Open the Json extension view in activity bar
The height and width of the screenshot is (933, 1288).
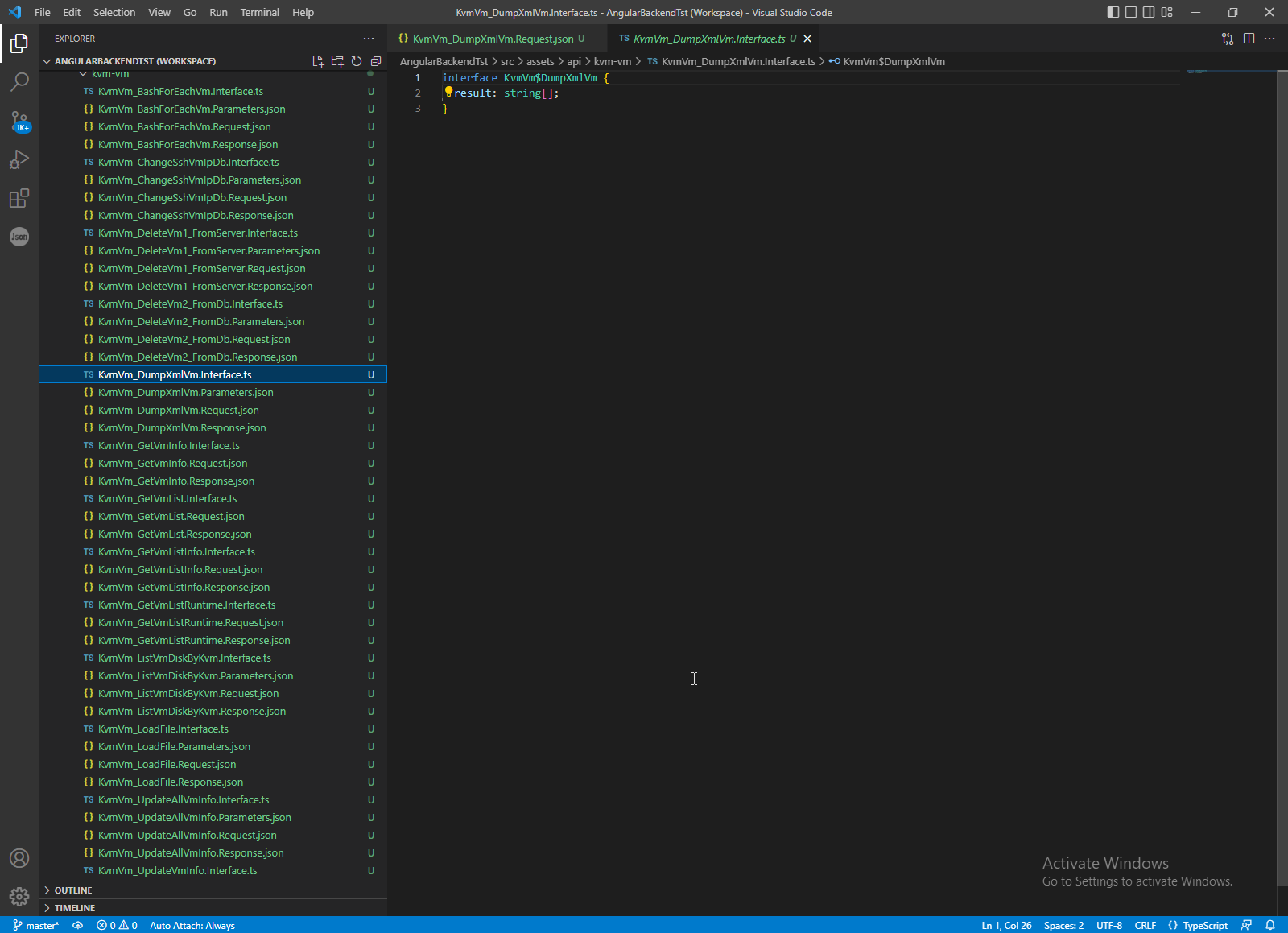[19, 237]
